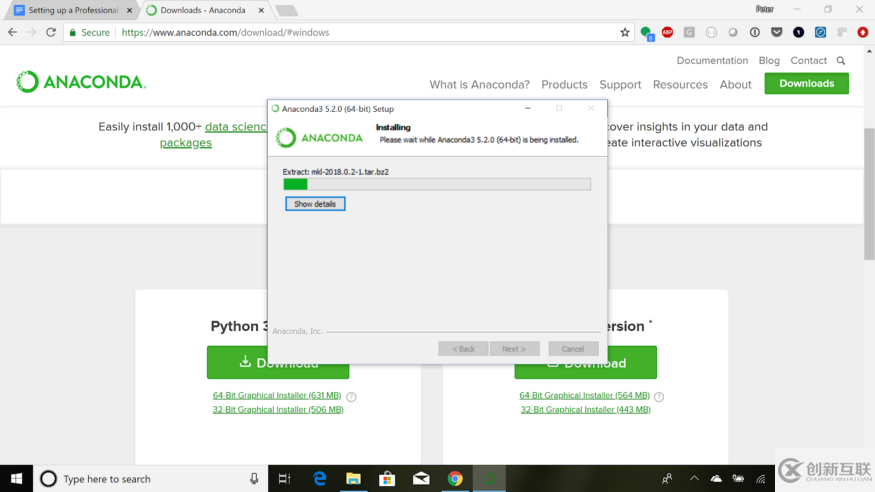Open the Resources menu
The width and height of the screenshot is (875, 492).
pyautogui.click(x=680, y=84)
